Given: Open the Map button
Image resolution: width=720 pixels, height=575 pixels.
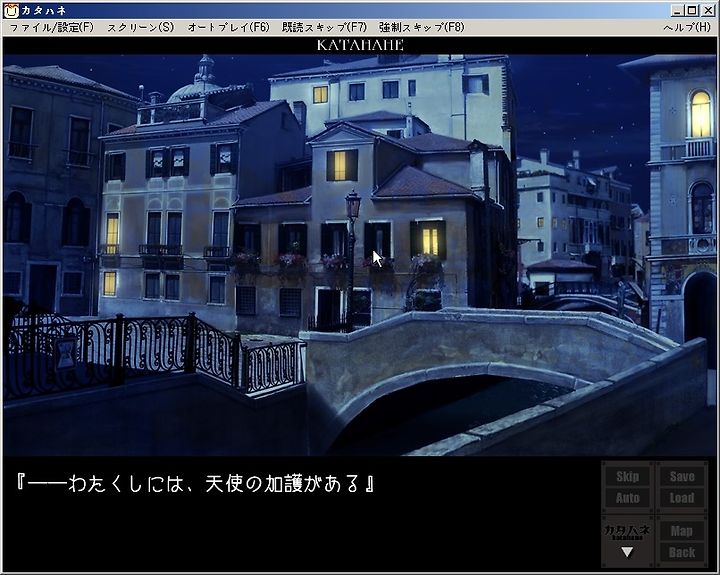Looking at the screenshot, I should coord(682,531).
